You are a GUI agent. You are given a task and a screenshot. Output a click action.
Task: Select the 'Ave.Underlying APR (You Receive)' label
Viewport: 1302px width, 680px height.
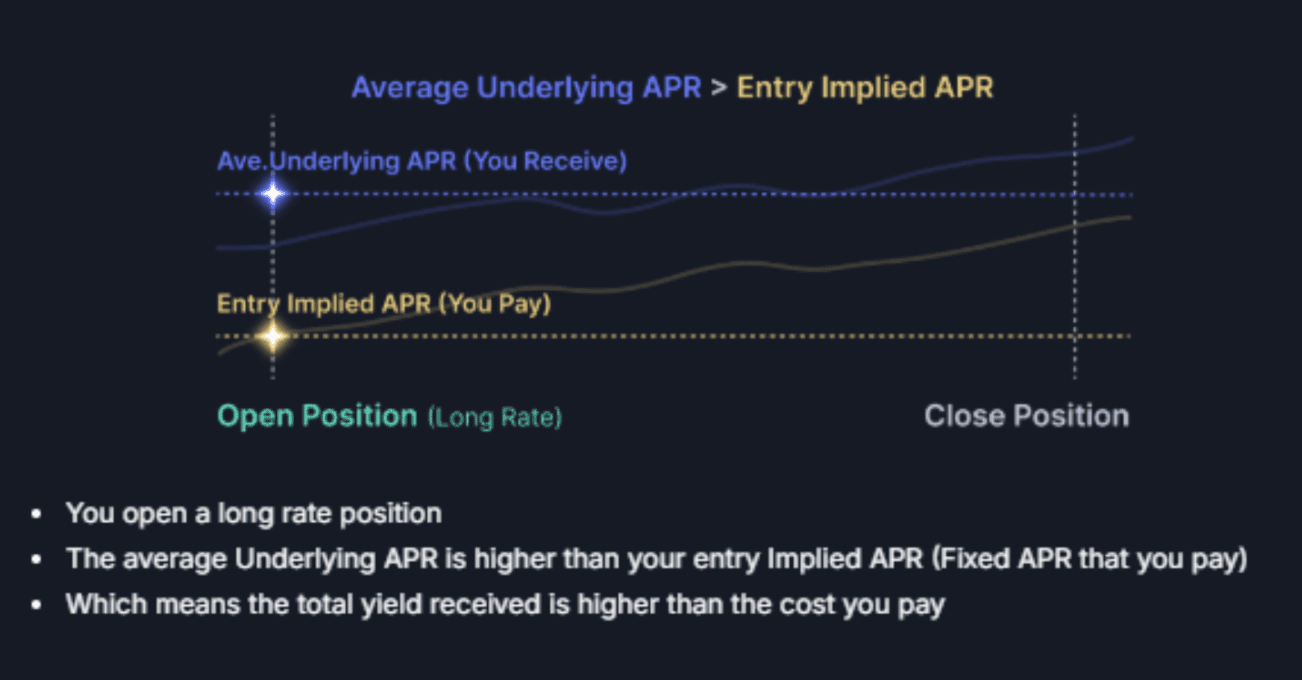[x=422, y=161]
